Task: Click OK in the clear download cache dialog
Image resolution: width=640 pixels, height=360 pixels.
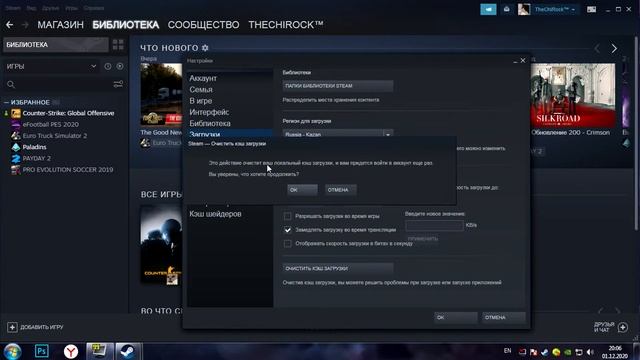Action: 302,190
